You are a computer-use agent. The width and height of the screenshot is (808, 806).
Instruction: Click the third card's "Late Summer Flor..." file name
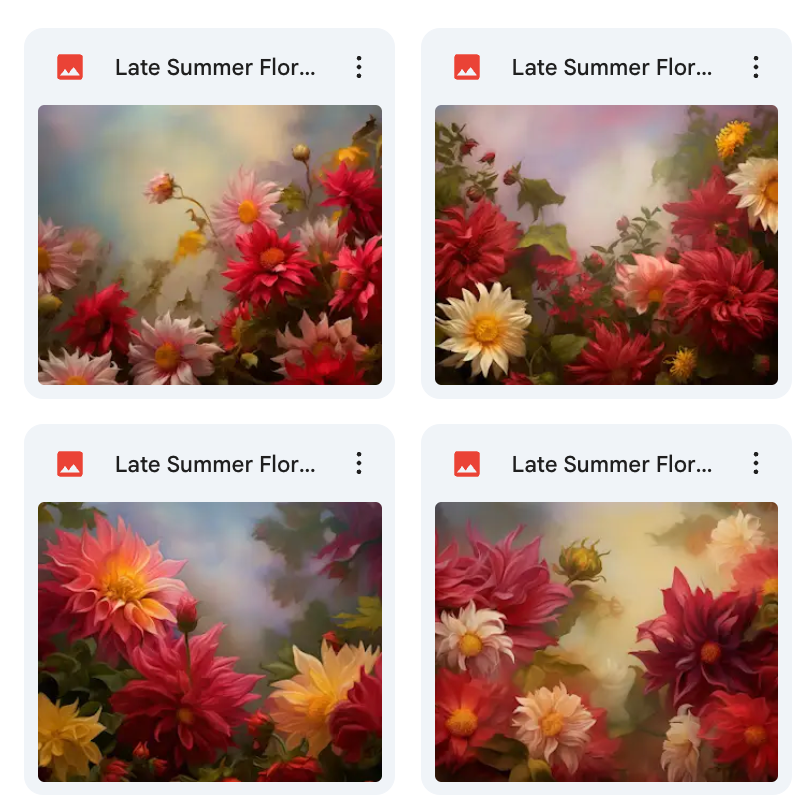pyautogui.click(x=215, y=464)
